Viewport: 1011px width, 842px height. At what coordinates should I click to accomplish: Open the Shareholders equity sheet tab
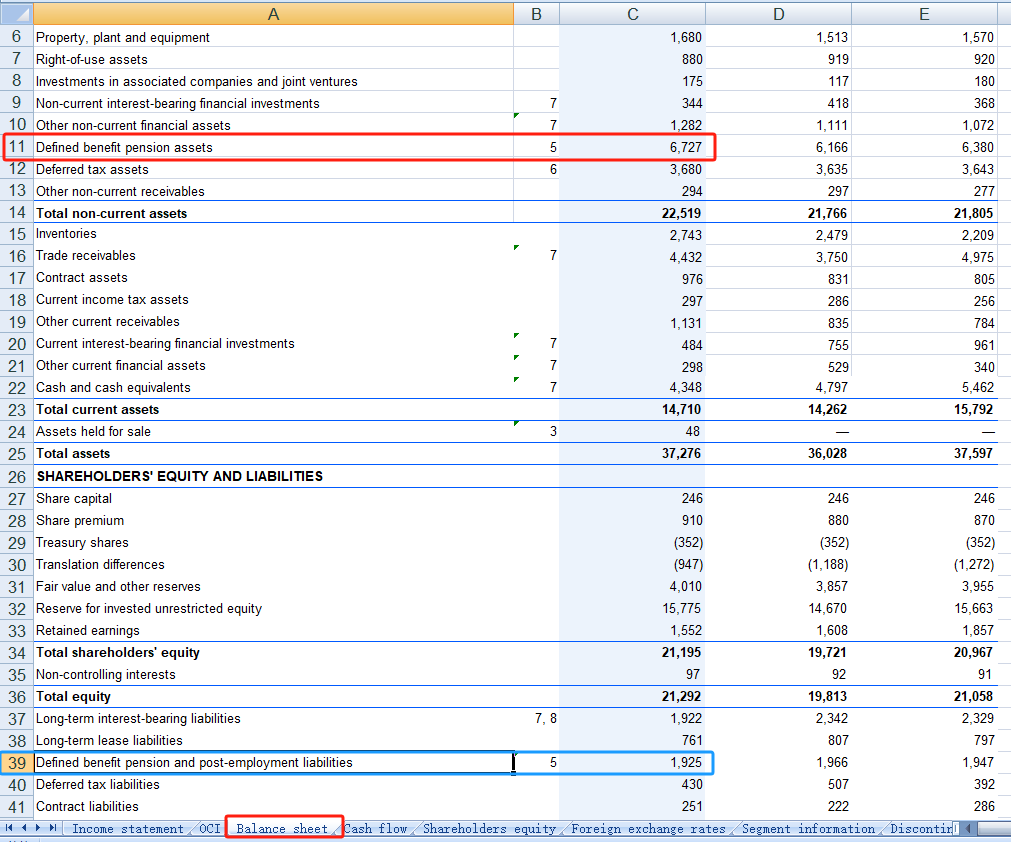(x=489, y=828)
